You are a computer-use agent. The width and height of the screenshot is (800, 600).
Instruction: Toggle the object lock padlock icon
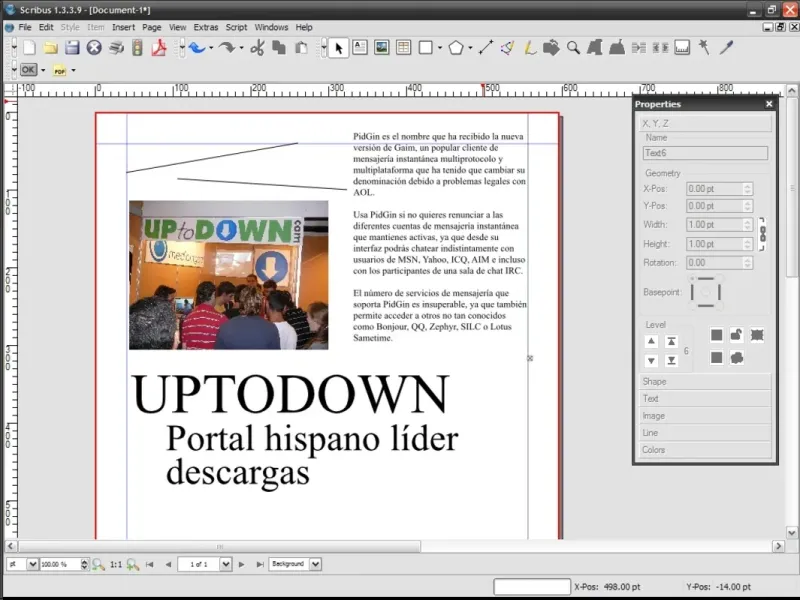736,335
